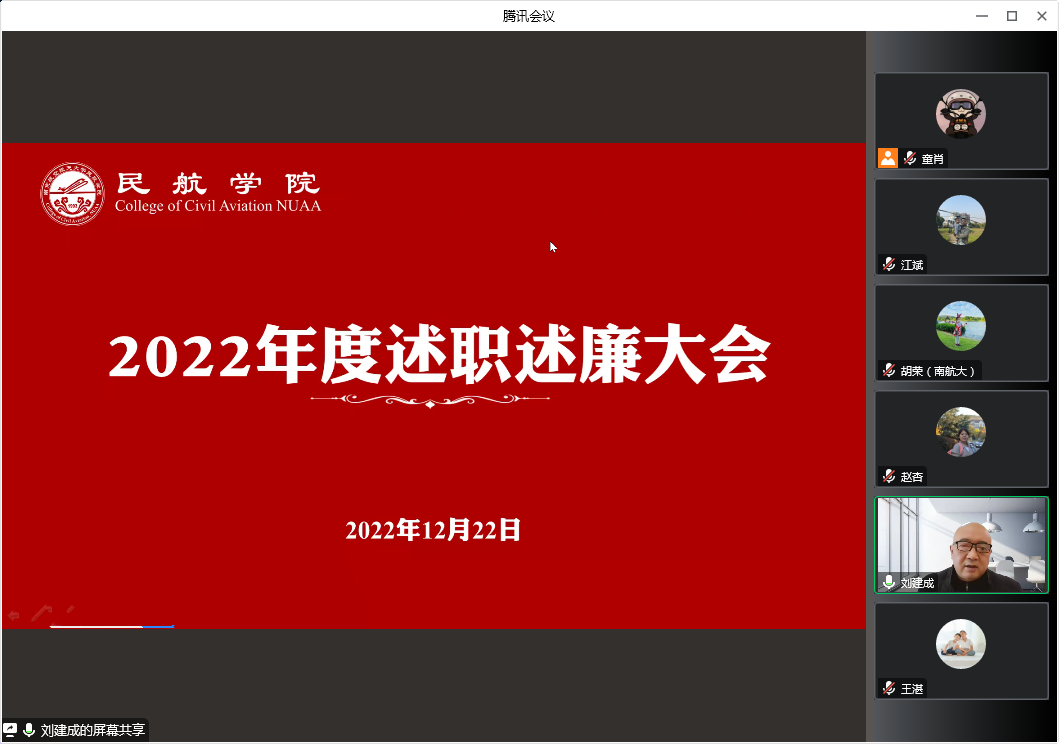Click the 2022年度述职述廉大会 slide title

tap(439, 354)
